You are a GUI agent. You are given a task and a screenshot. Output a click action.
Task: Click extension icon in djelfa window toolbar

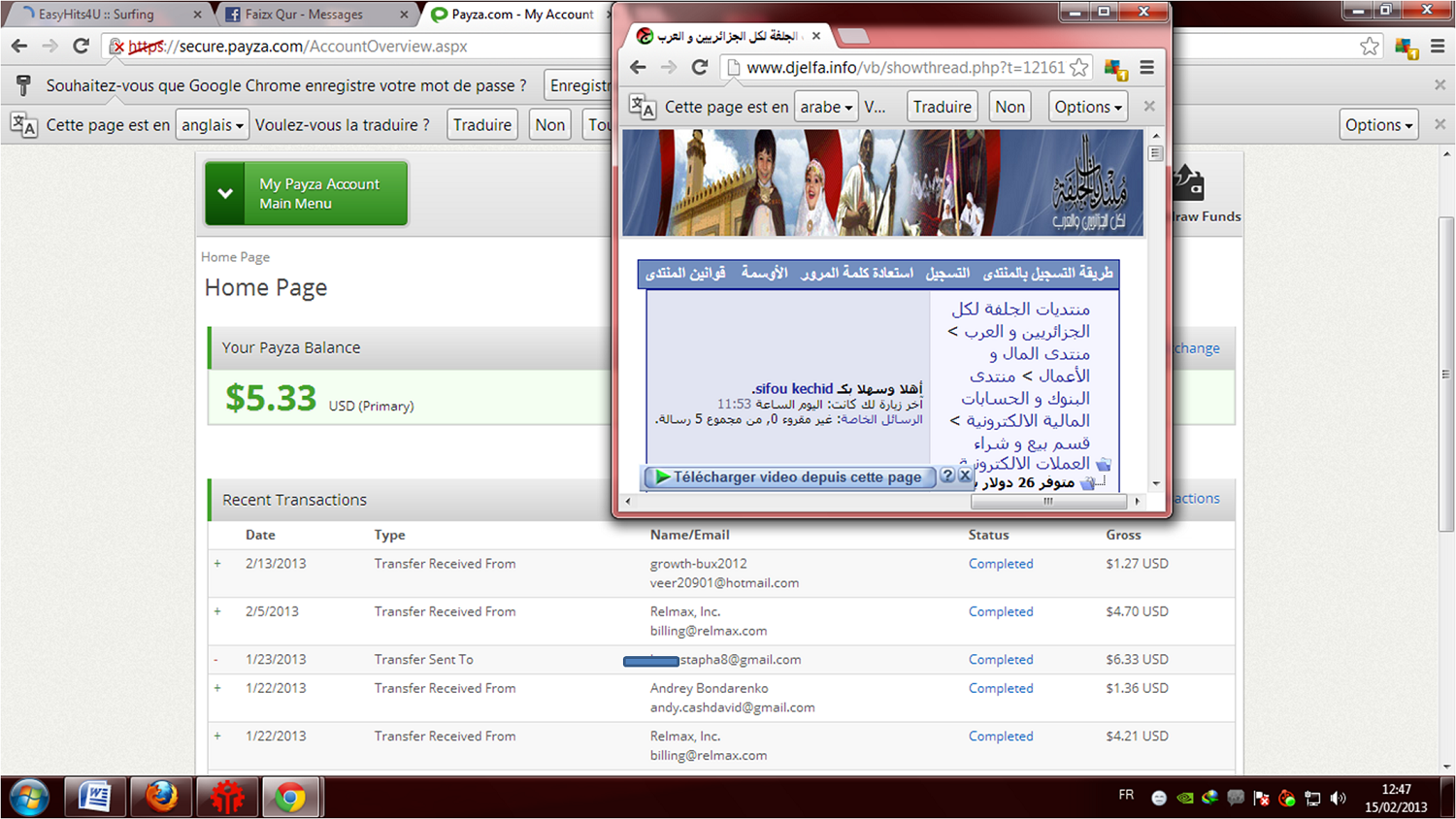click(1115, 68)
